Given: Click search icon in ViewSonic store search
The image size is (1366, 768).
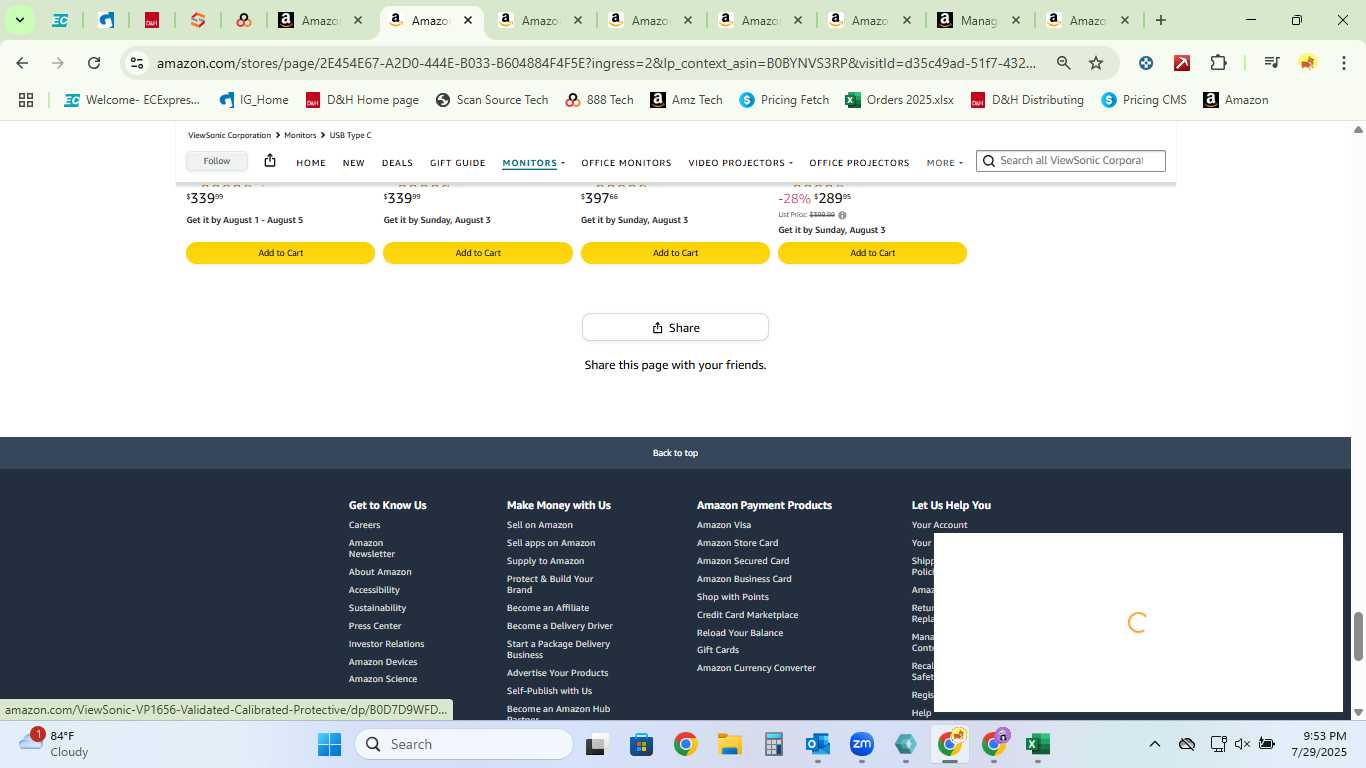Looking at the screenshot, I should click(988, 161).
